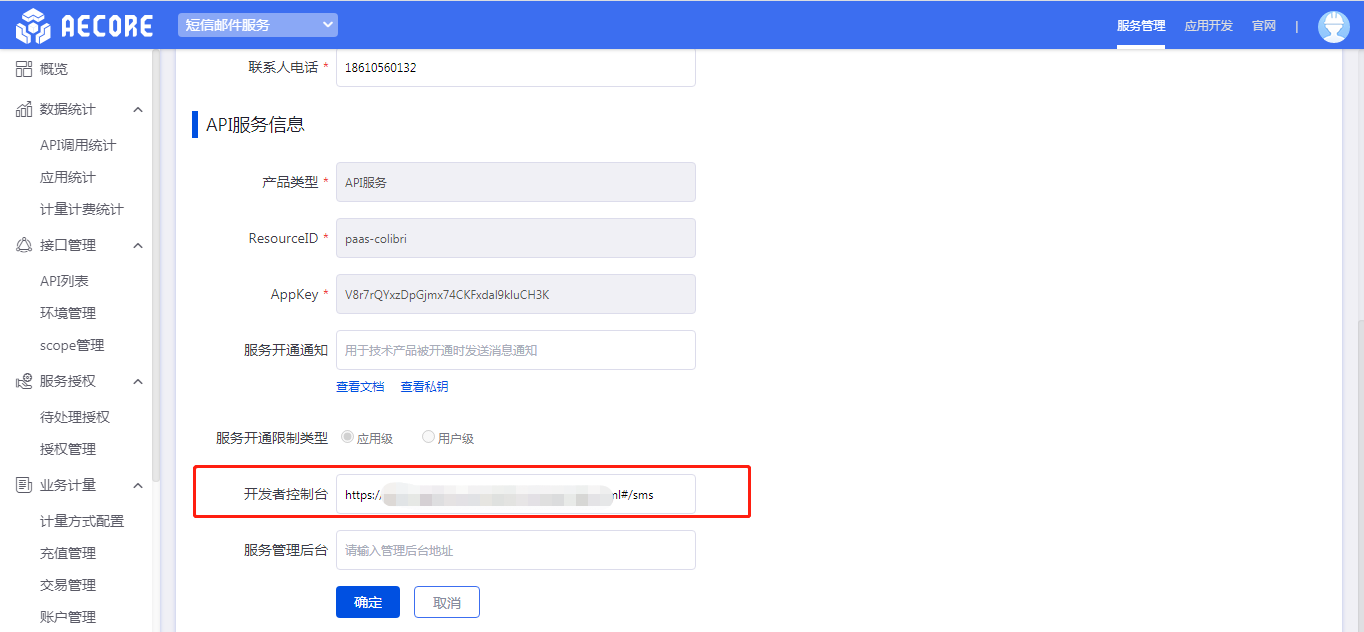Click the 接口管理 sidebar icon
This screenshot has width=1364, height=632.
[24, 245]
